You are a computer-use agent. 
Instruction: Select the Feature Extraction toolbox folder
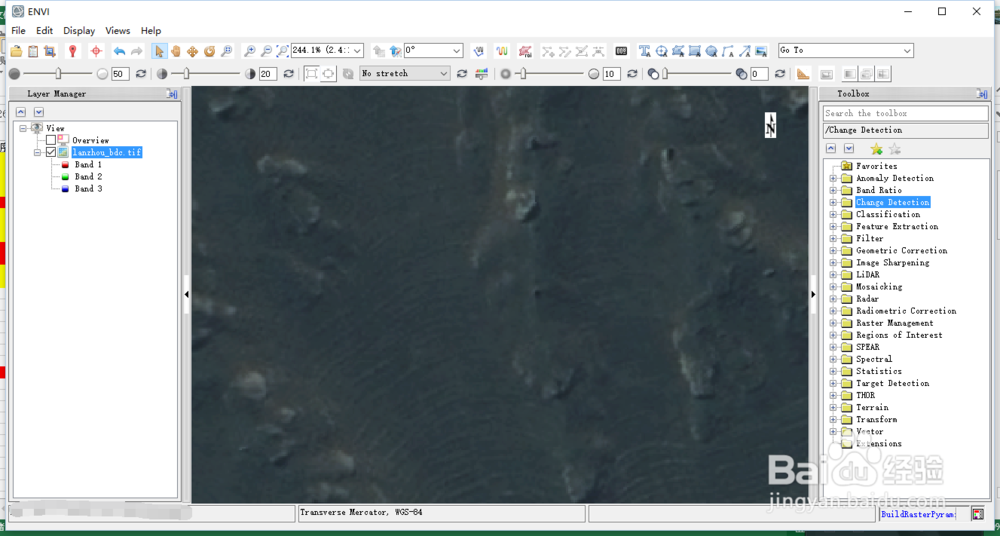(x=897, y=227)
